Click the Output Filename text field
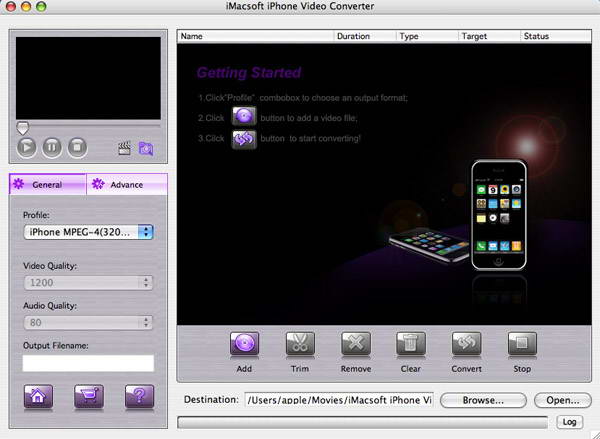The image size is (600, 439). [x=88, y=363]
